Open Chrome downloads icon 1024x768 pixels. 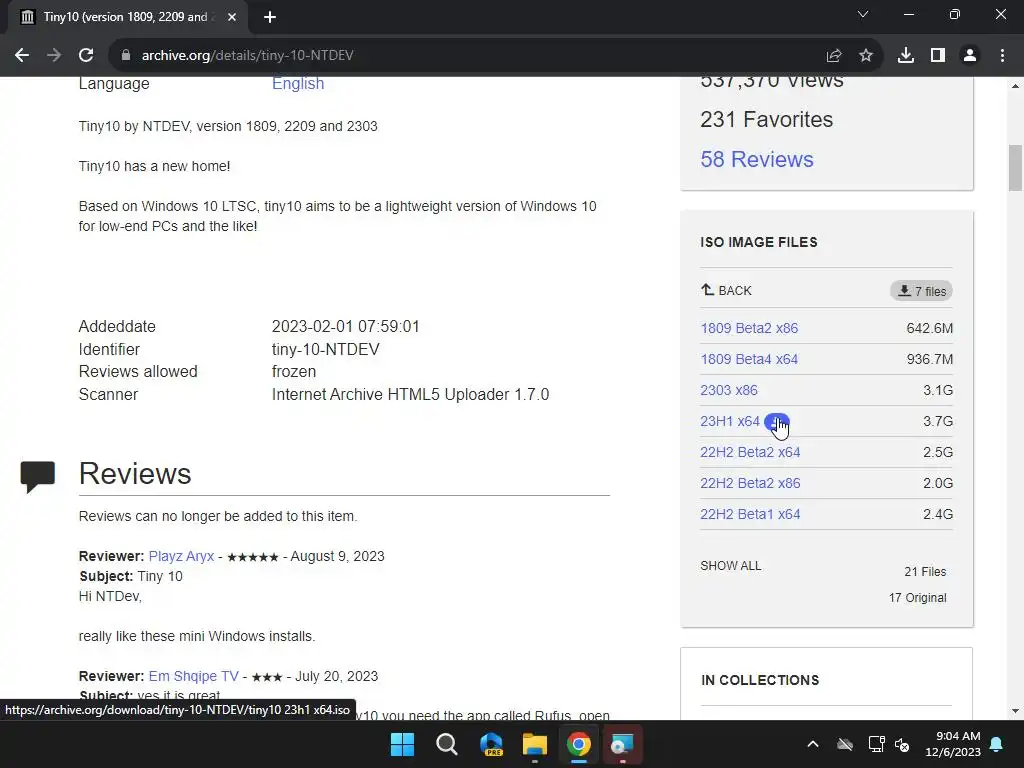[x=906, y=56]
